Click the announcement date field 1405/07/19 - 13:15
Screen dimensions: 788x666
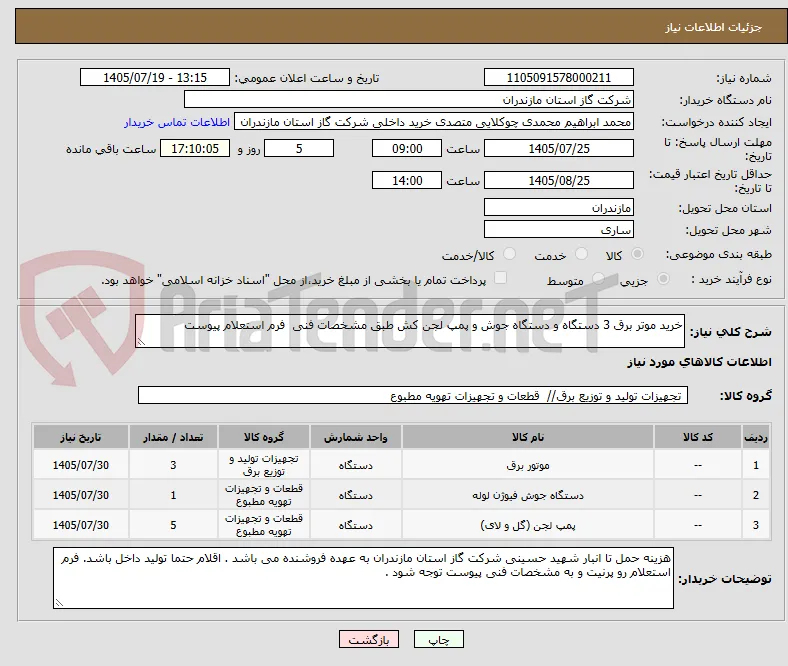[x=155, y=77]
